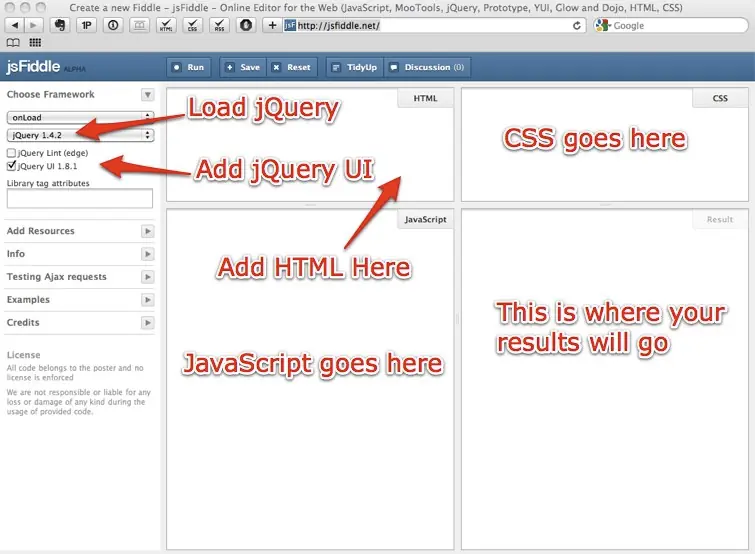Click the Result panel label

click(x=720, y=219)
